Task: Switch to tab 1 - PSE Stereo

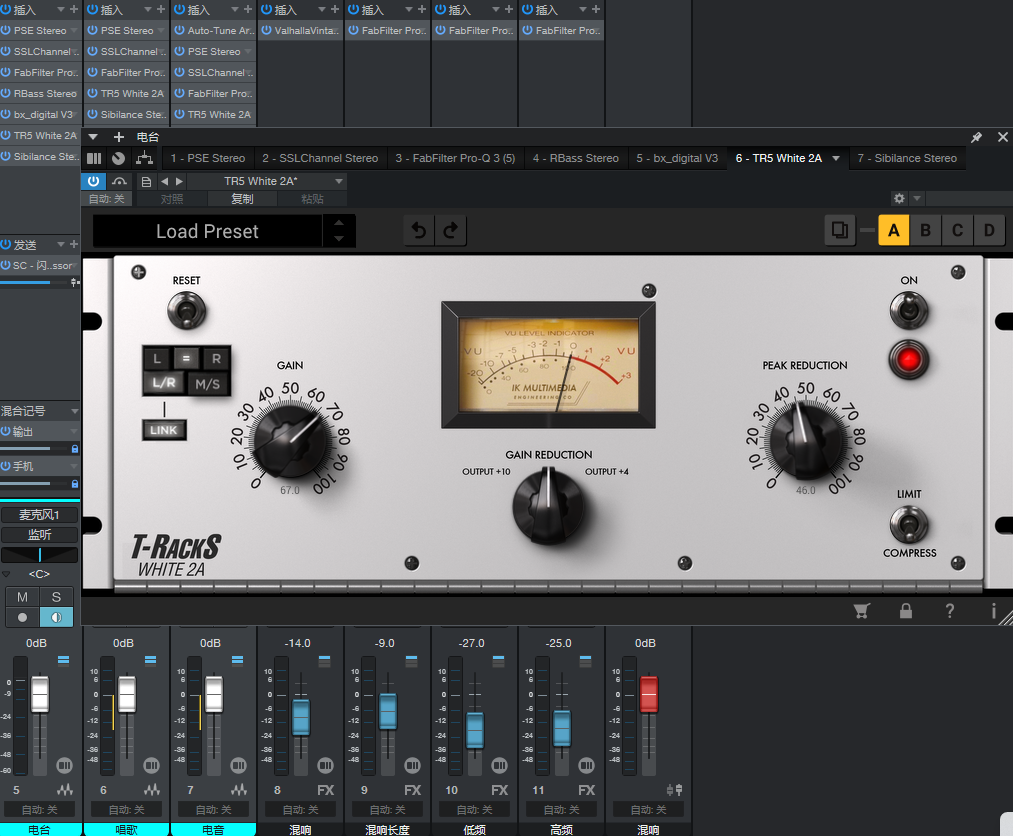Action: point(208,158)
